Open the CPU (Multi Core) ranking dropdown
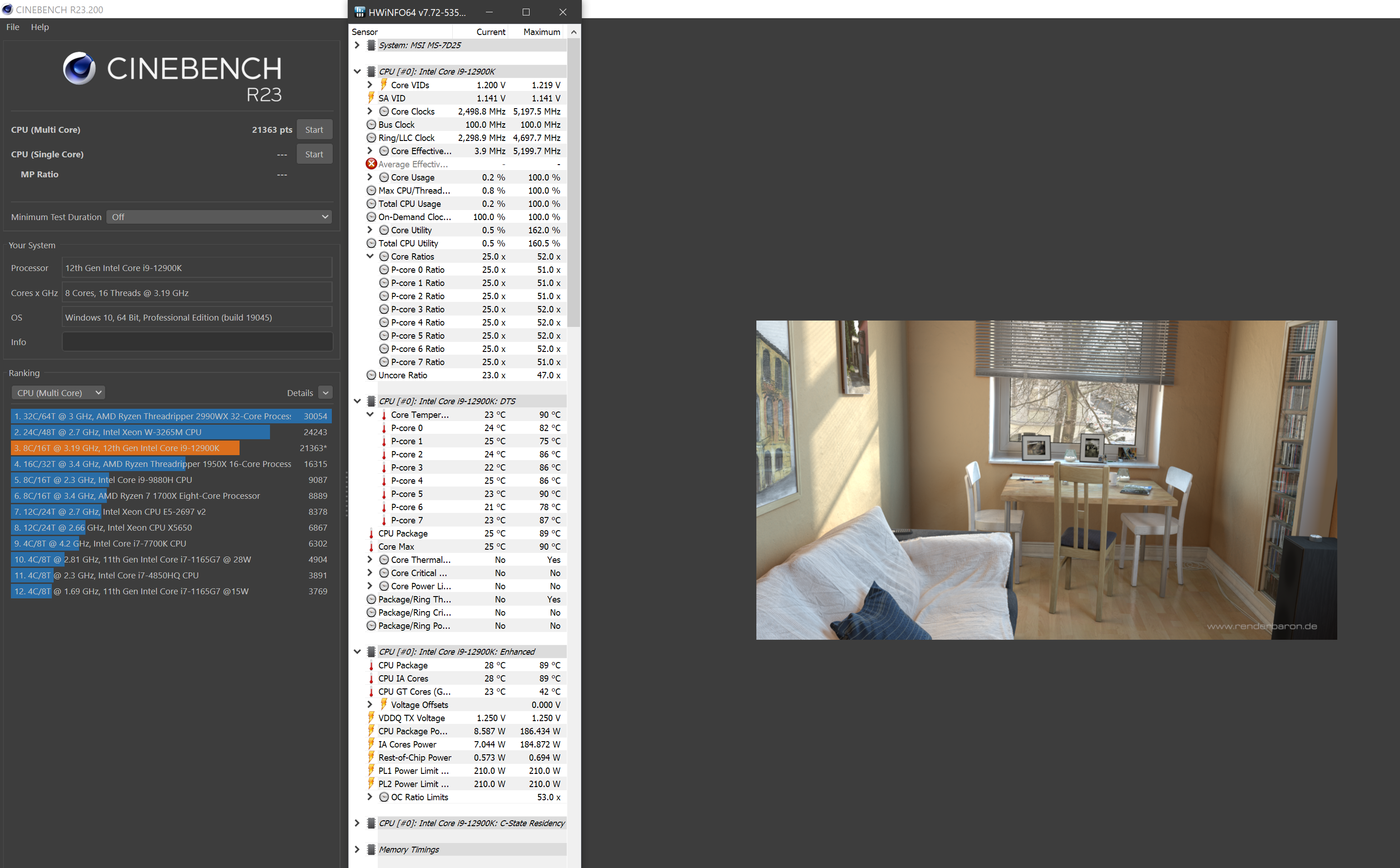1400x868 pixels. 58,393
